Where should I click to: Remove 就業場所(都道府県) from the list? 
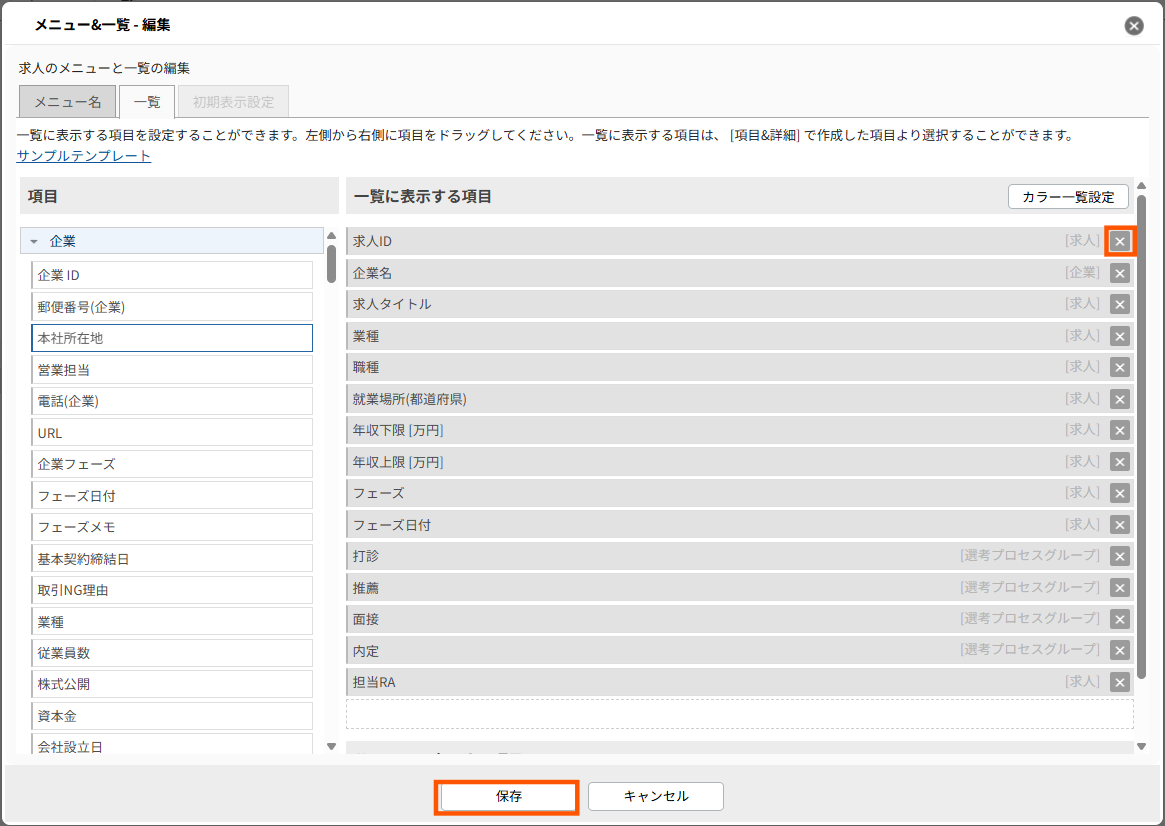pos(1120,400)
